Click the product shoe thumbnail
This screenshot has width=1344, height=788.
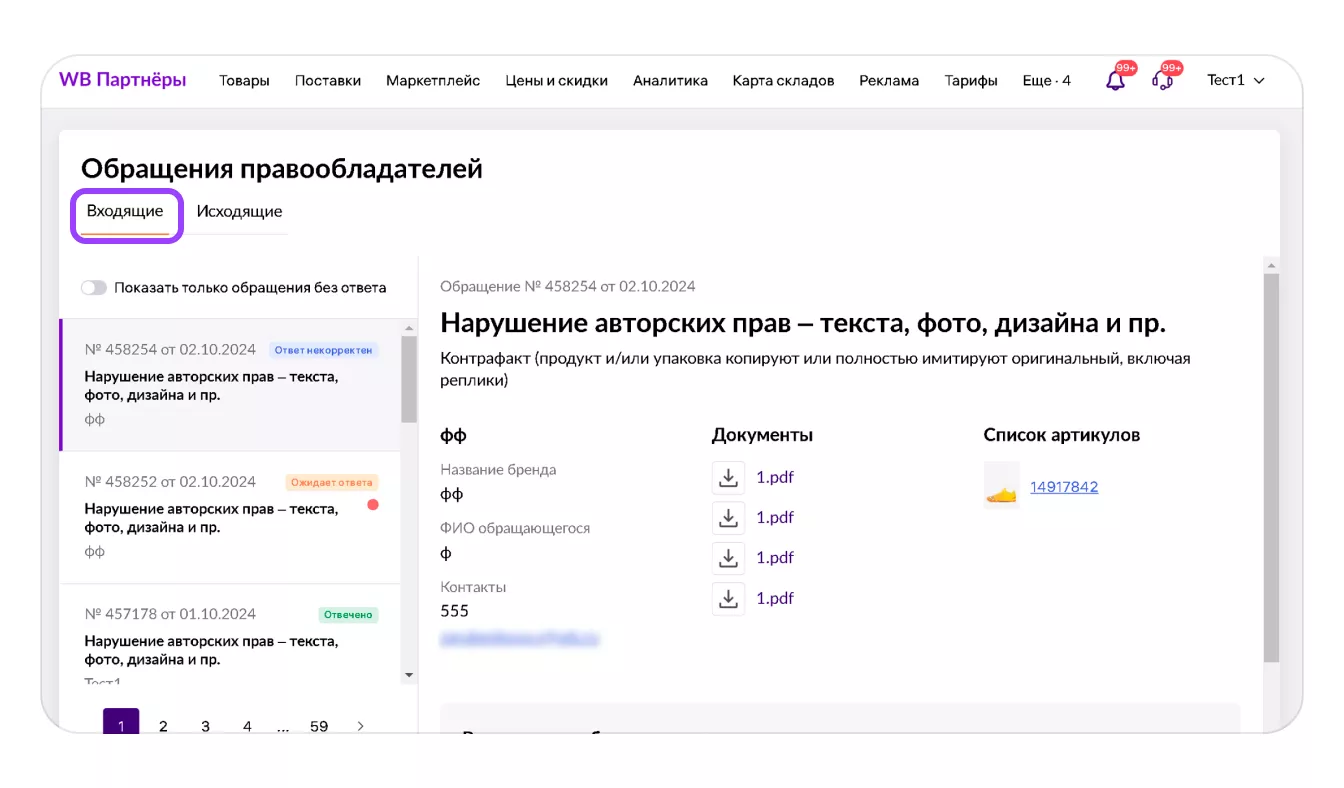pos(1002,487)
